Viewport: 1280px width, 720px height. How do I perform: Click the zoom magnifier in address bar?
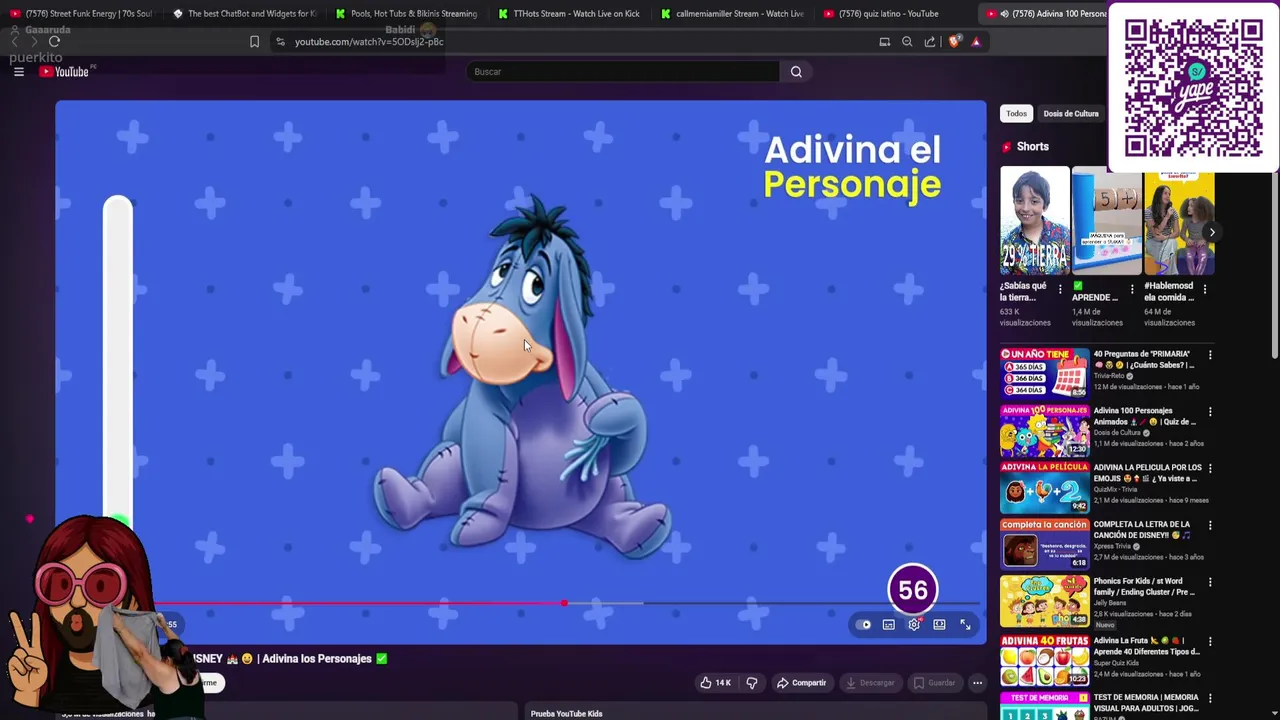click(907, 41)
